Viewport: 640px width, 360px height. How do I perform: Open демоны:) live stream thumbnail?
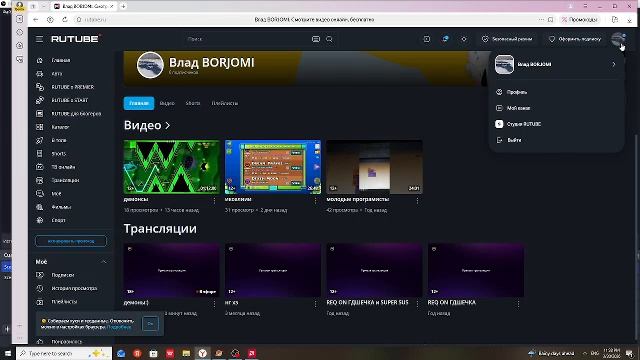171,270
